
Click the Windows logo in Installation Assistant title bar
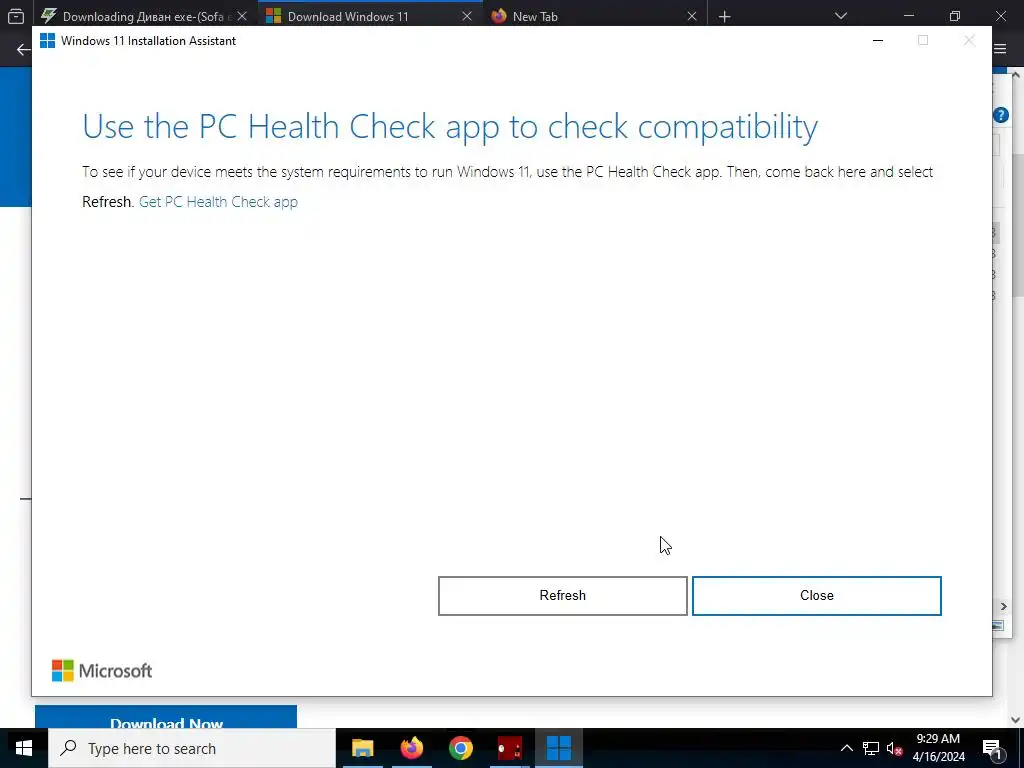coord(48,40)
